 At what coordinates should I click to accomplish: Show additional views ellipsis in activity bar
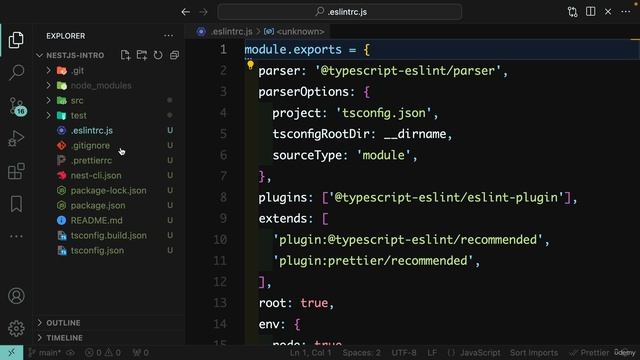(x=16, y=236)
